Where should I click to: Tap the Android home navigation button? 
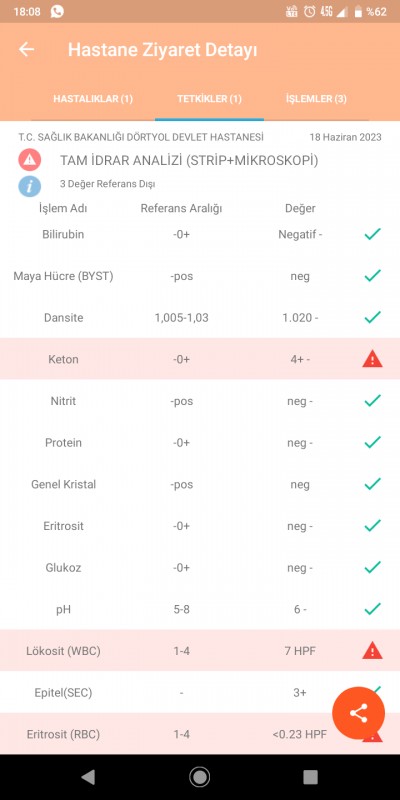(x=199, y=777)
